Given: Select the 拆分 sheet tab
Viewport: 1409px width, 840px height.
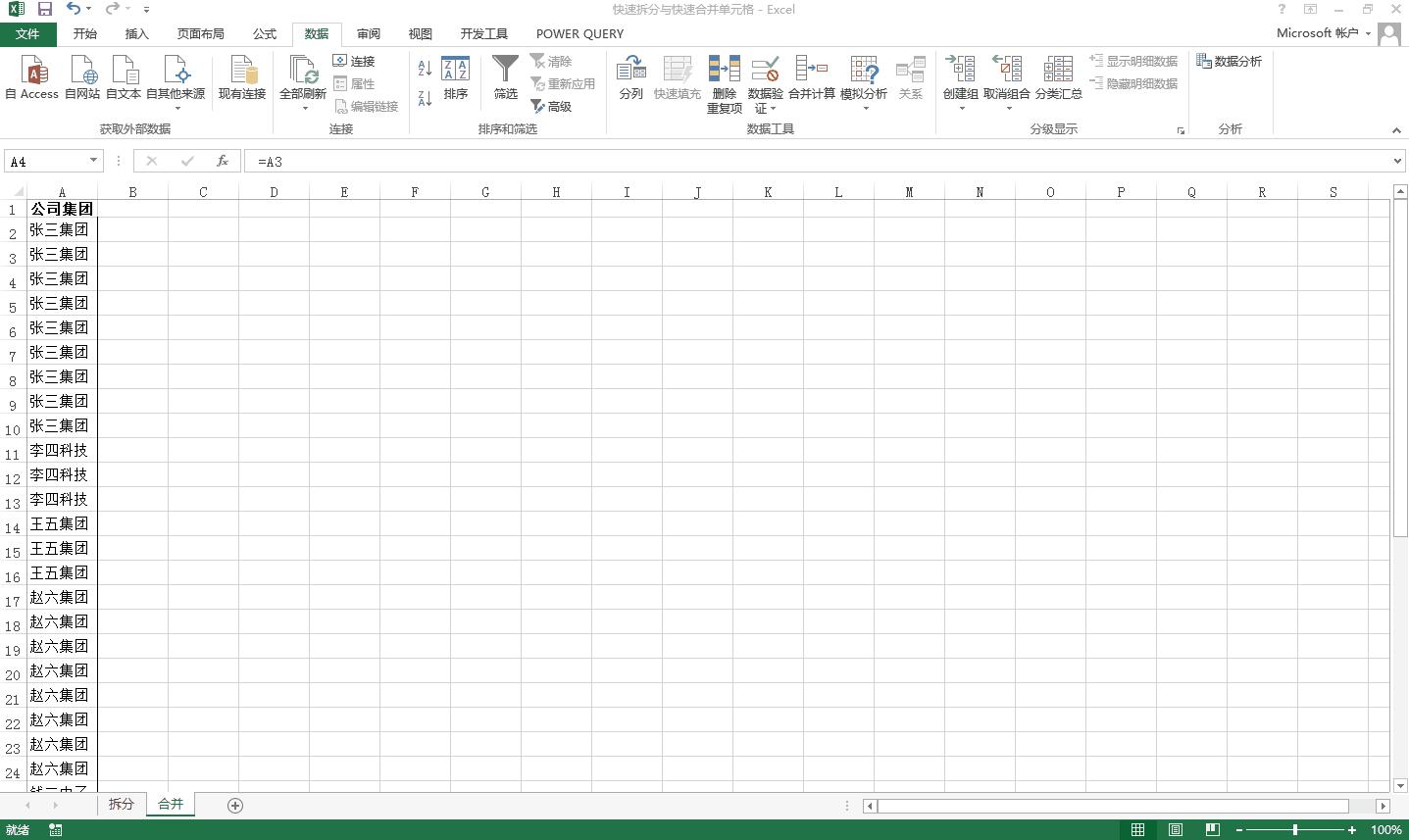Looking at the screenshot, I should coord(121,804).
